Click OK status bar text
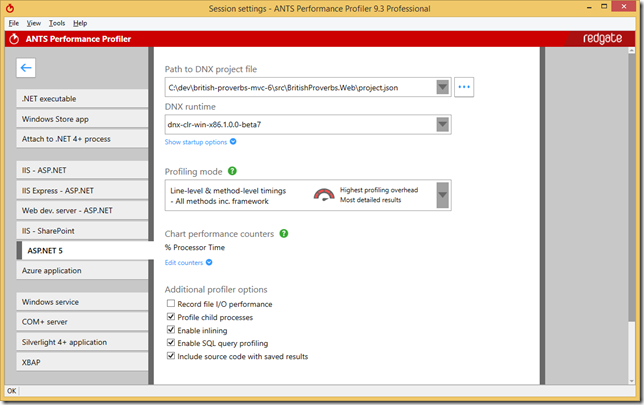 tap(12, 391)
